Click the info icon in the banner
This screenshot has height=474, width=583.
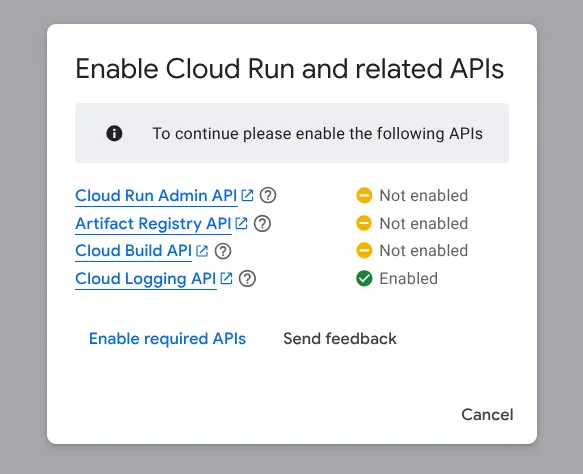pyautogui.click(x=114, y=133)
